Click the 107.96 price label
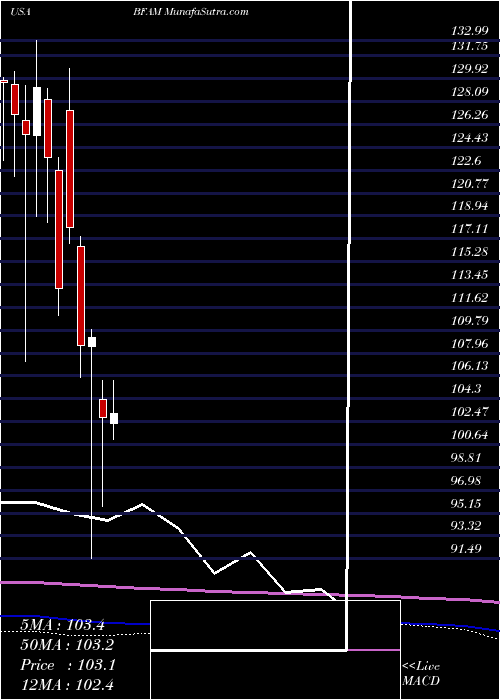The width and height of the screenshot is (500, 700). [x=470, y=343]
